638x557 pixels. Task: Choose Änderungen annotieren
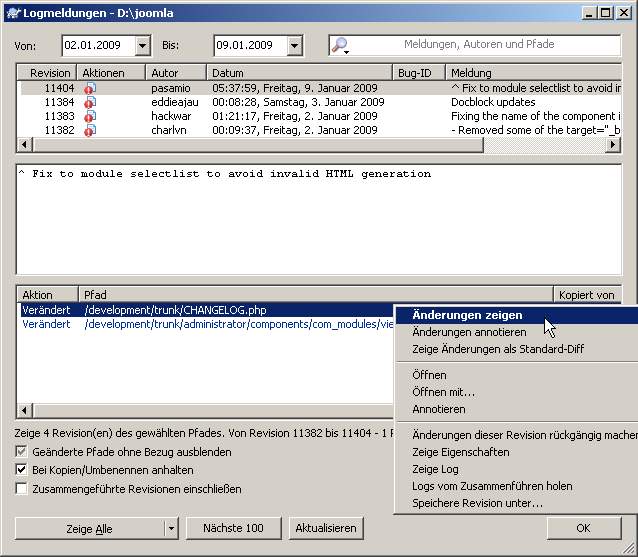[516, 332]
